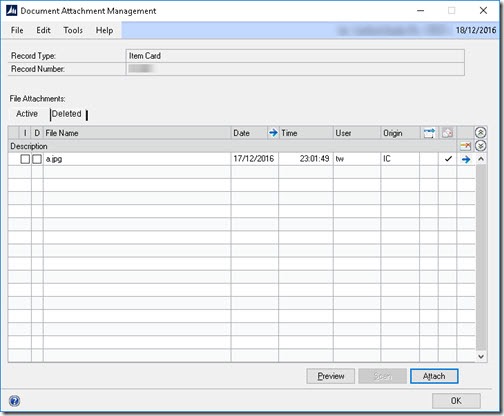Click the Origin column header

pos(400,133)
